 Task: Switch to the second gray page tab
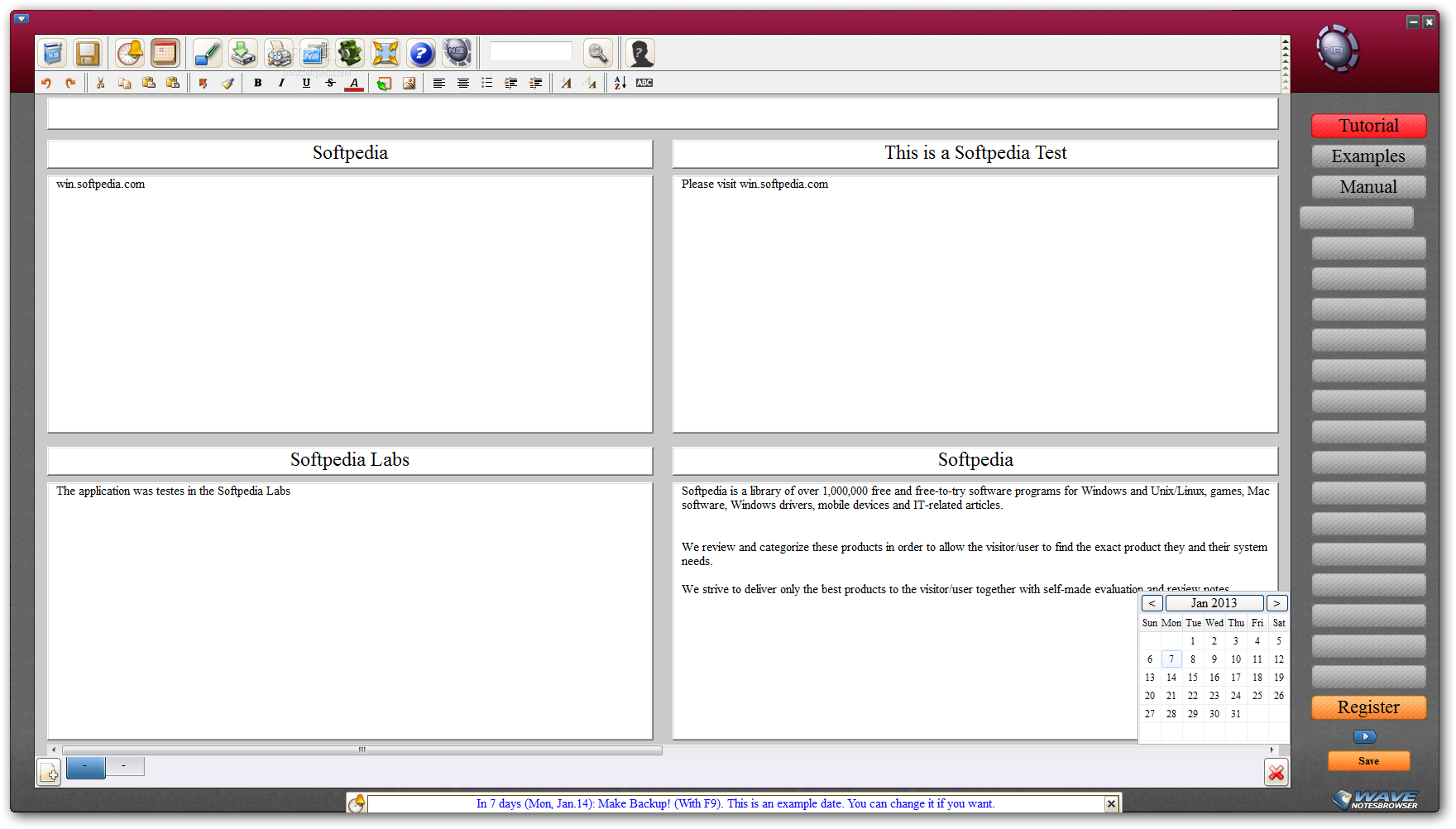[125, 766]
